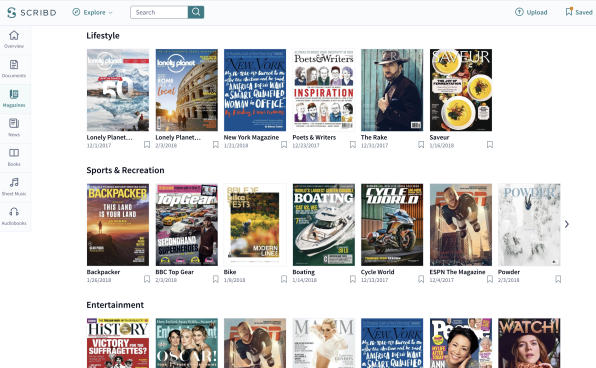Click the magnifying glass search button
Viewport: 596px width, 368px height.
pos(196,12)
